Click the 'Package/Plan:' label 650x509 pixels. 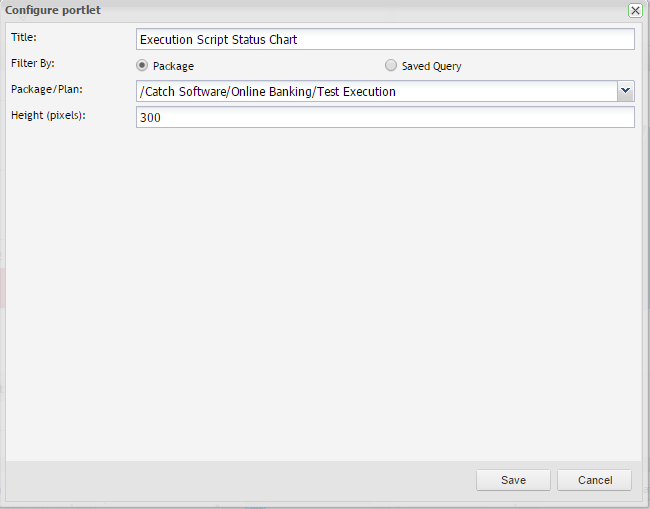pos(45,90)
